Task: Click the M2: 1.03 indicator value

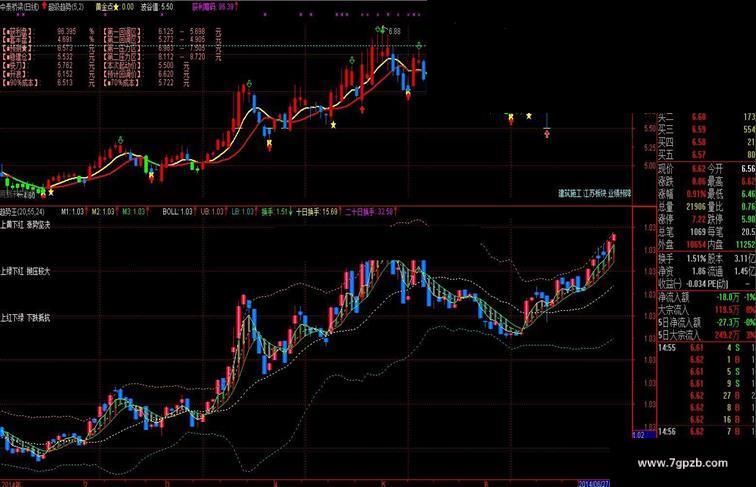Action: pos(103,211)
